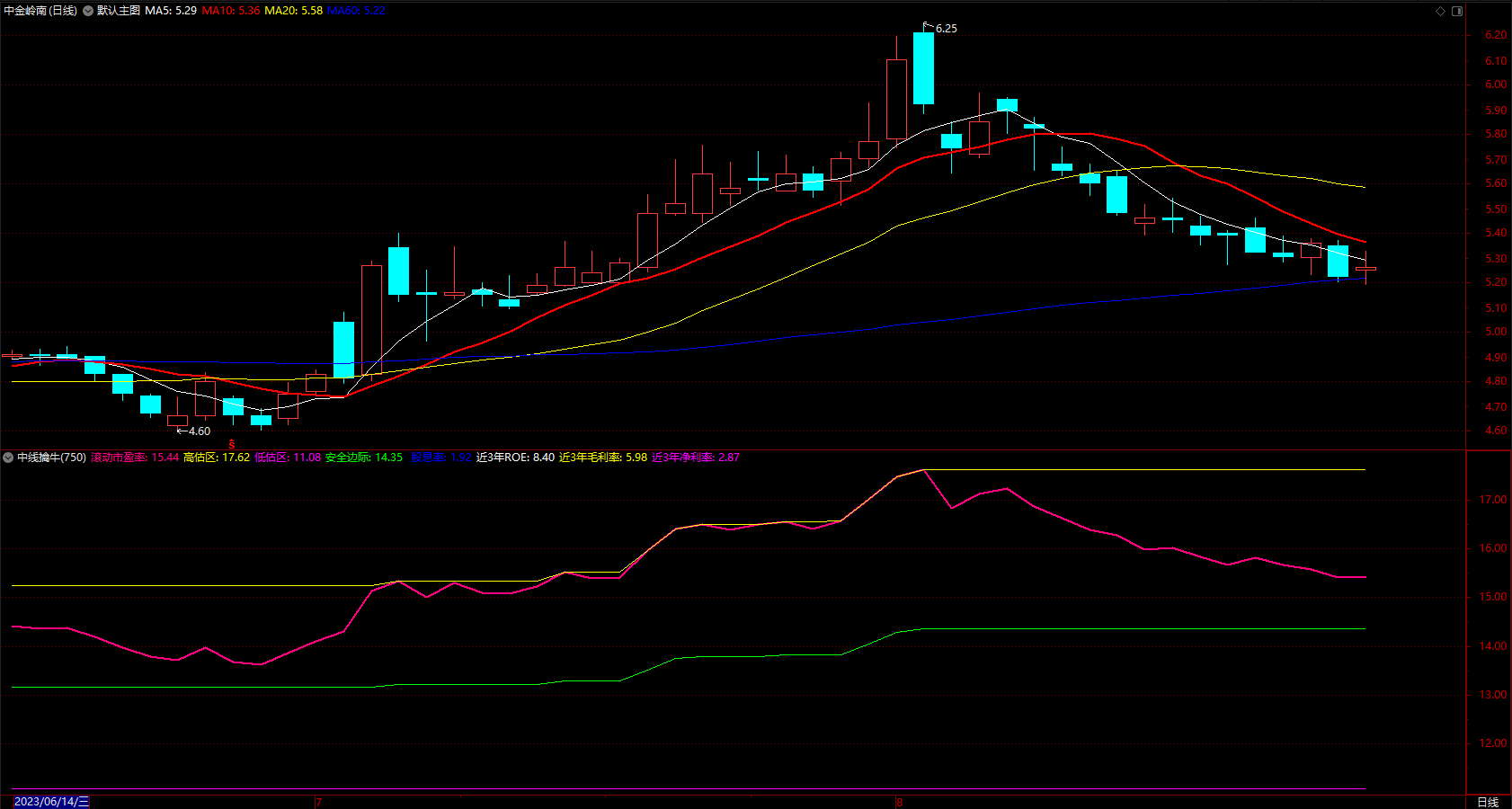1512x809 pixels.
Task: Click the month 8 marker on time axis
Action: point(899,802)
